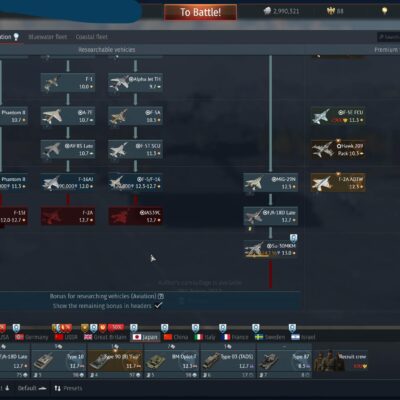
Task: Select the premium F-5E FCU card
Action: (338, 116)
